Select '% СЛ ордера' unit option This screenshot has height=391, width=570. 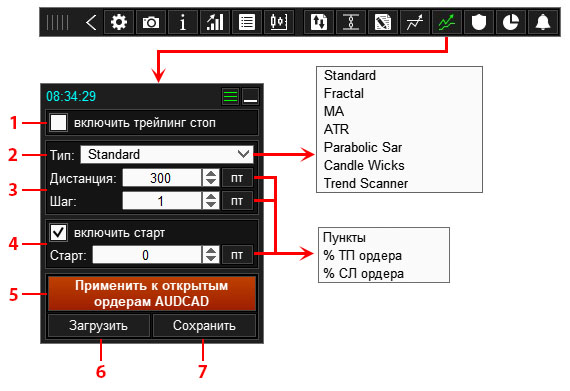pos(364,273)
